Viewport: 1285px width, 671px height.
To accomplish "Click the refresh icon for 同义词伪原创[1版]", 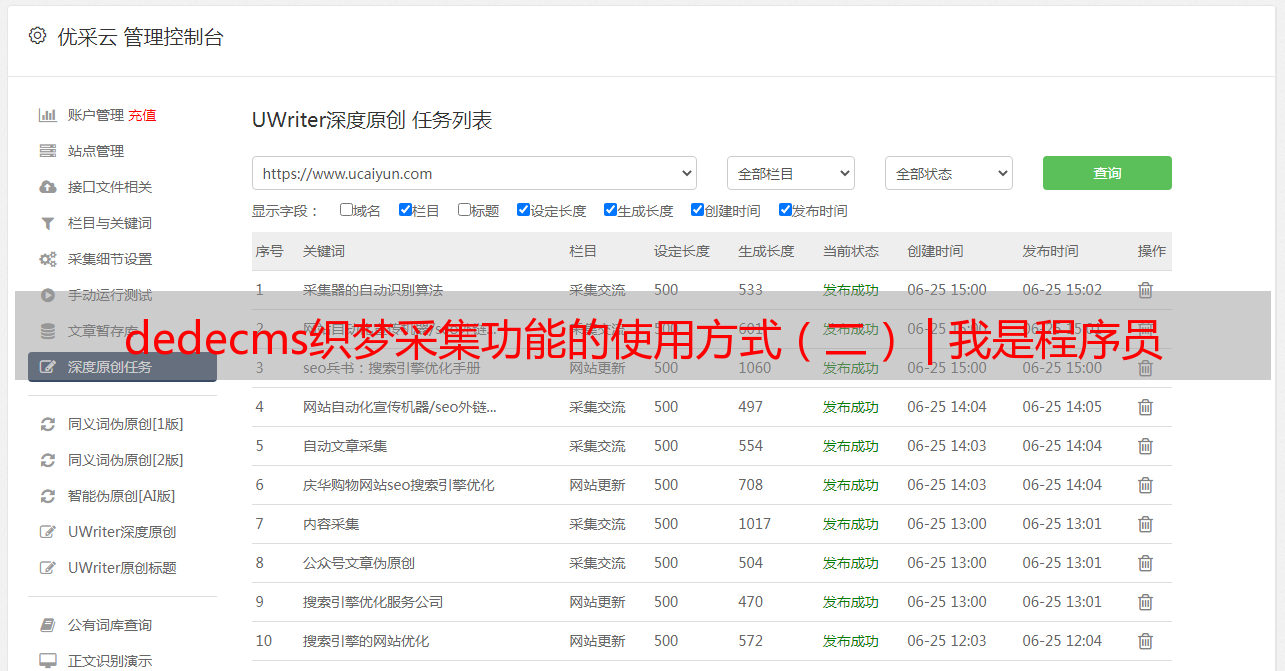I will point(47,424).
